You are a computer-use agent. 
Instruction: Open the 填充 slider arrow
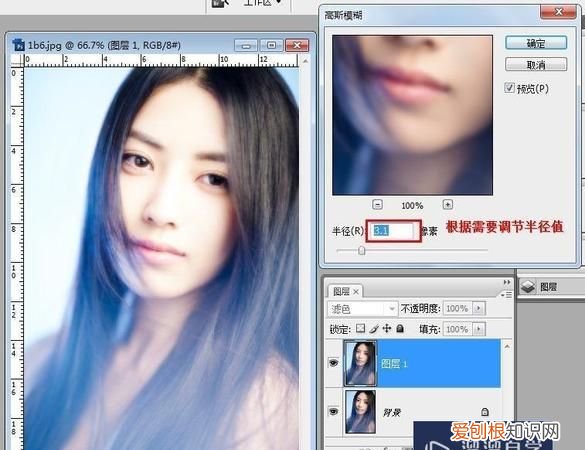[x=478, y=329]
